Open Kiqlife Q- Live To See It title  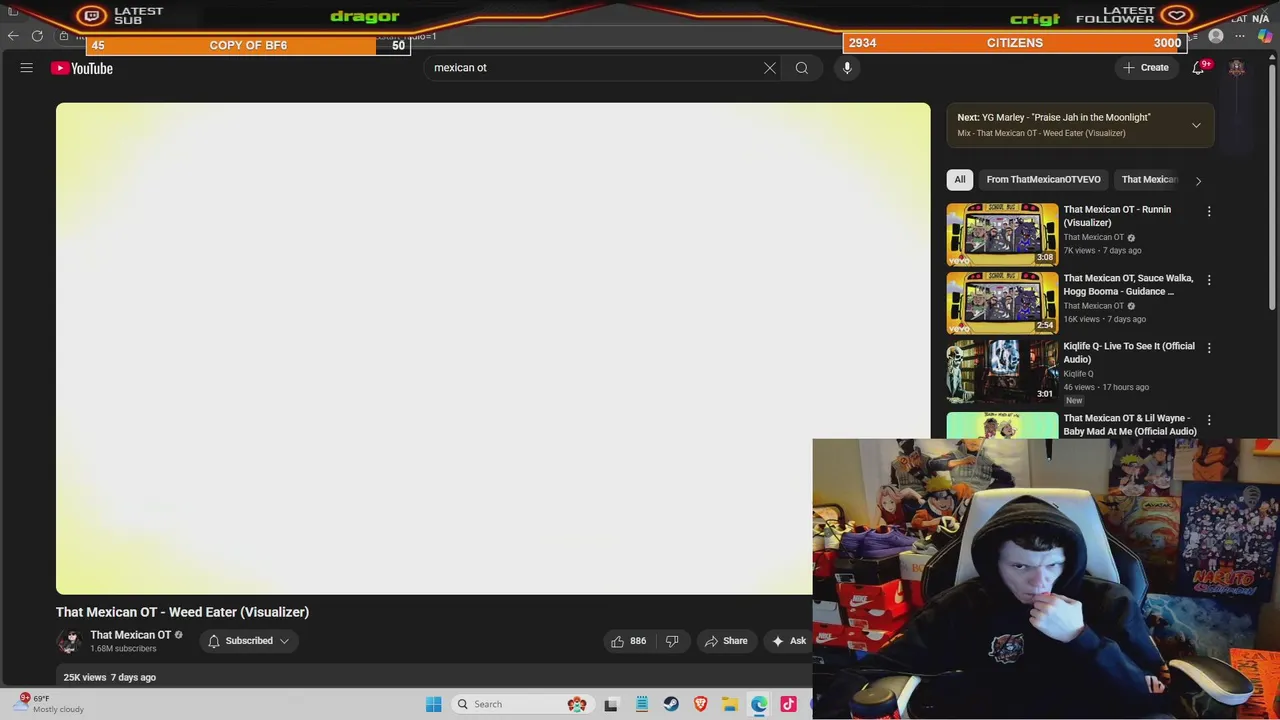click(1129, 353)
